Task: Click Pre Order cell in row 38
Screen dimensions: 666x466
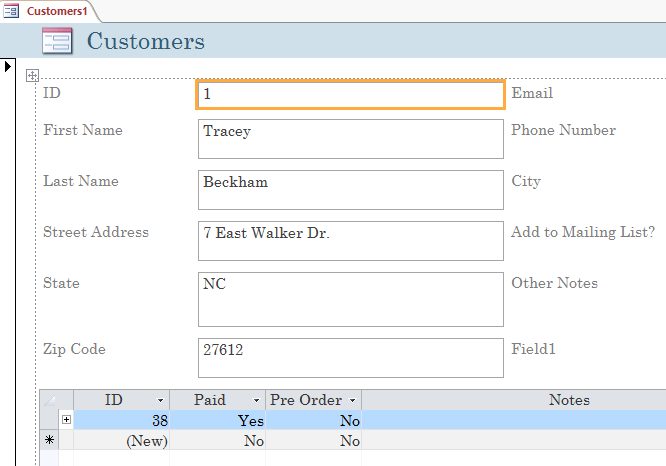Action: pyautogui.click(x=313, y=420)
